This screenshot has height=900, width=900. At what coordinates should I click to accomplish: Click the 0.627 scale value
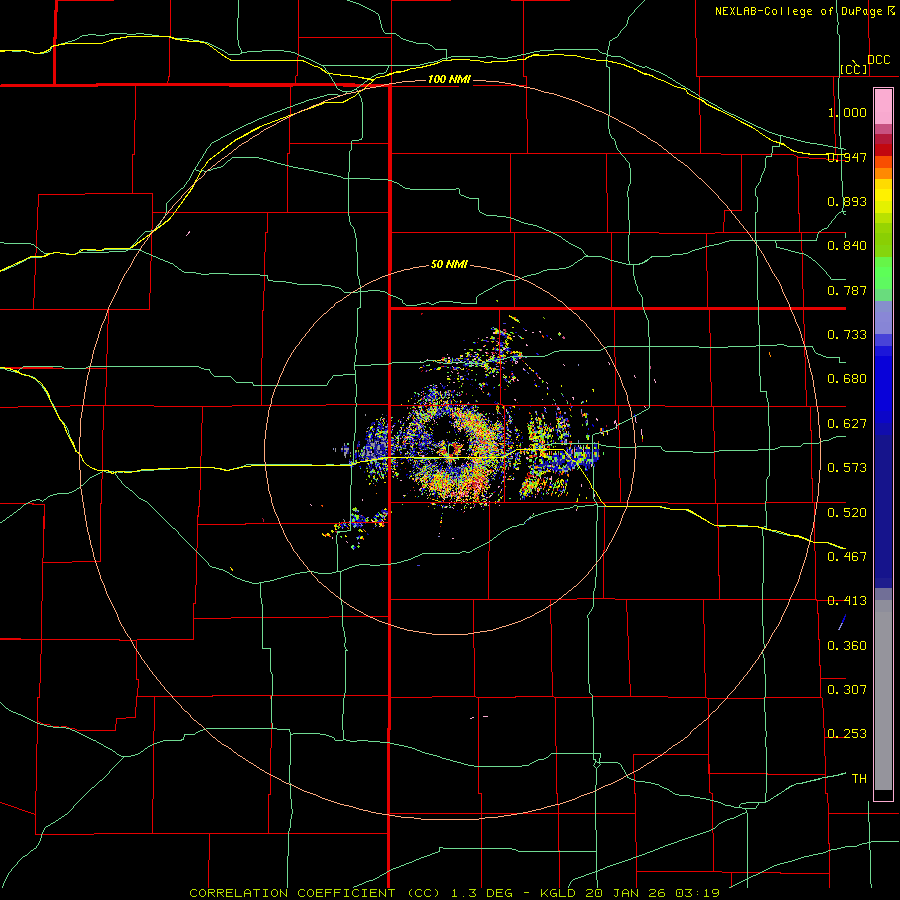[x=847, y=424]
